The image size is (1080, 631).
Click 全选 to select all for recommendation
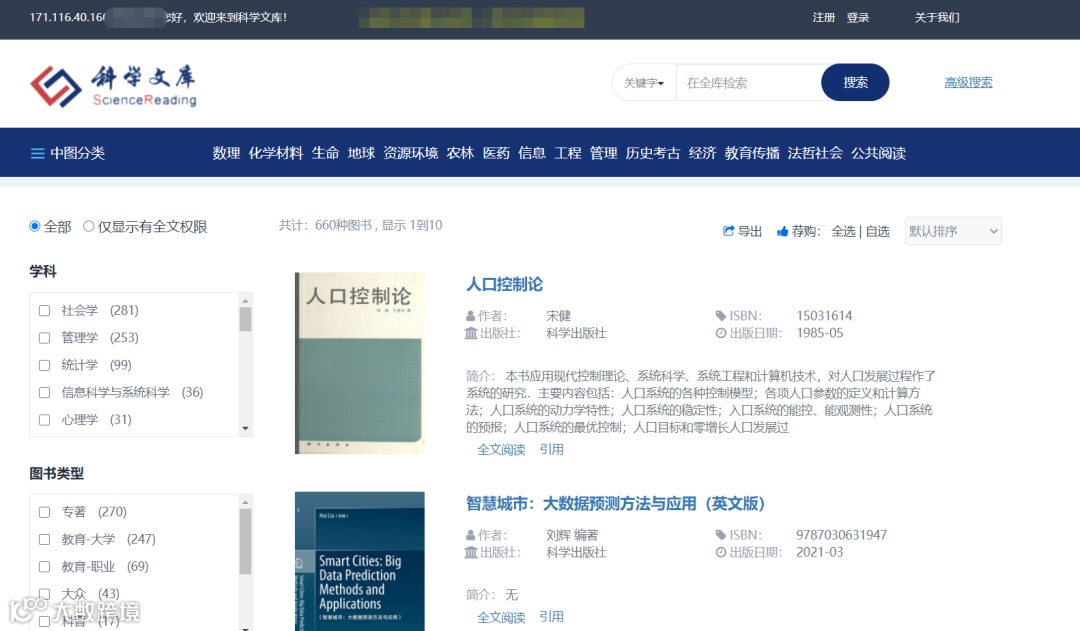843,231
